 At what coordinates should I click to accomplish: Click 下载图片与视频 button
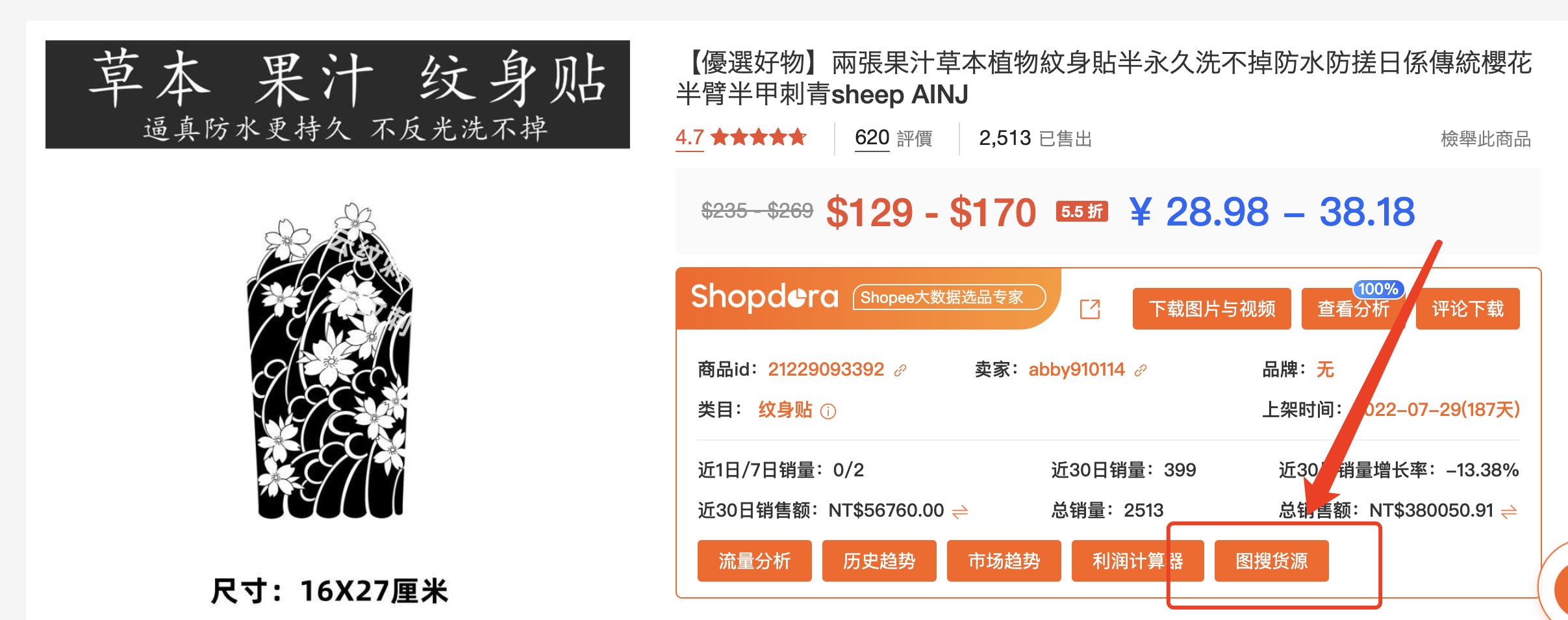[1212, 309]
